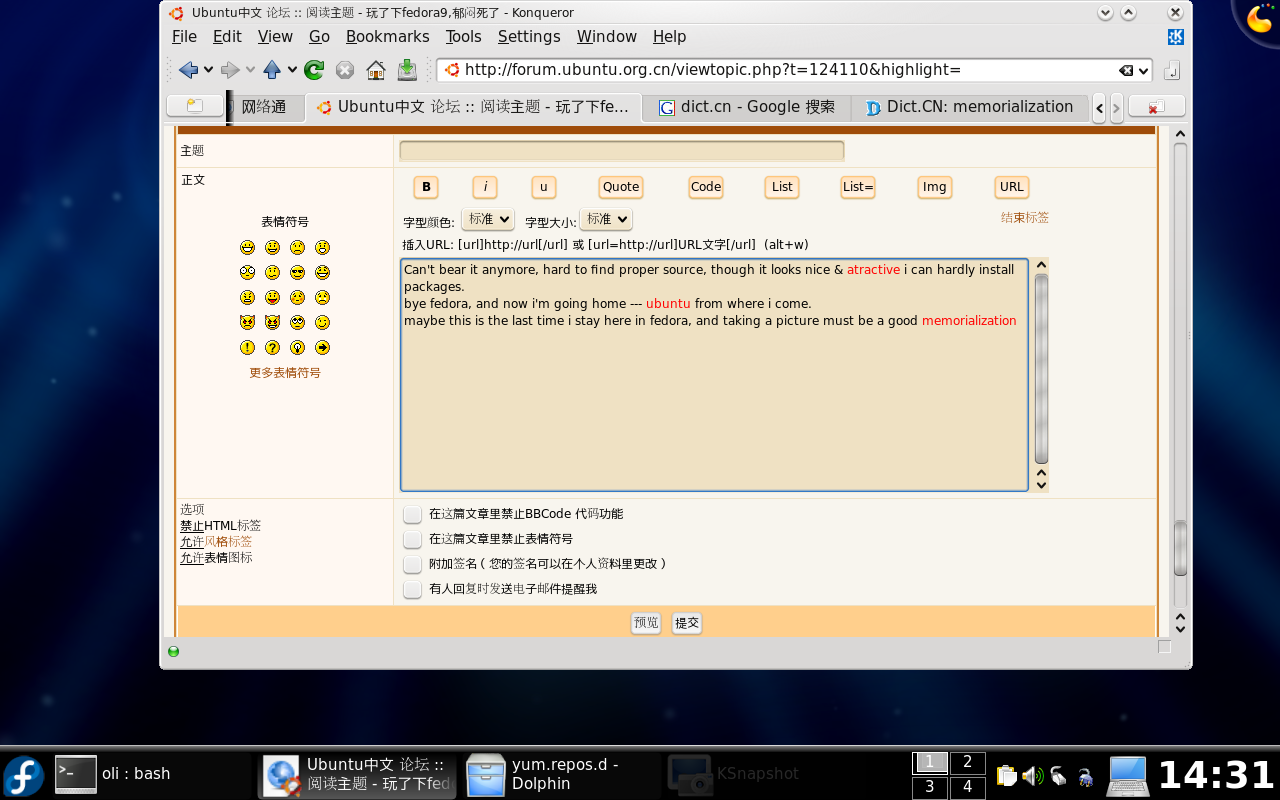Go up one level with up arrow
The width and height of the screenshot is (1280, 800).
click(x=272, y=70)
